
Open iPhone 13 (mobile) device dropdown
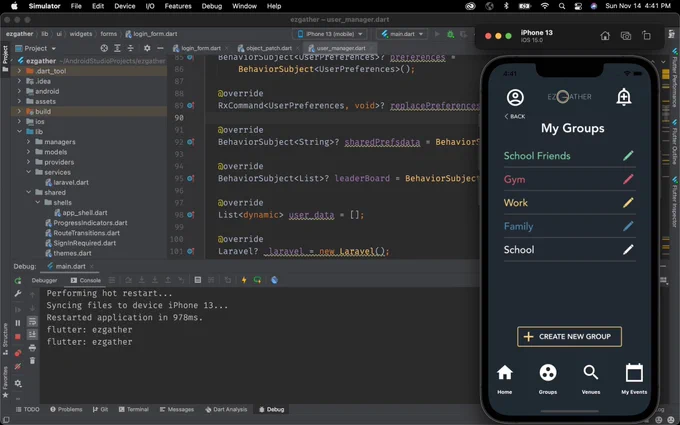[x=330, y=34]
